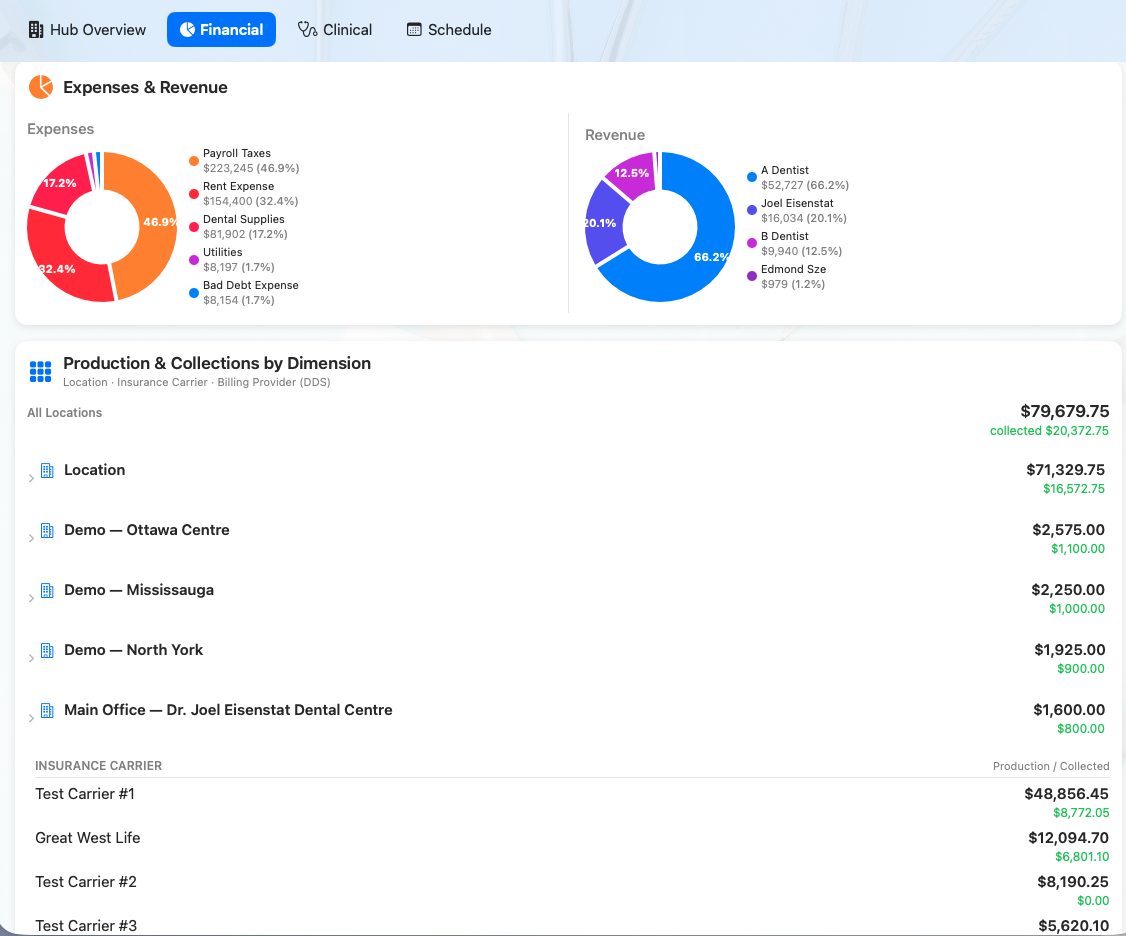This screenshot has width=1126, height=936.
Task: Click the 12.5% magenta revenue donut segment
Action: click(x=632, y=174)
